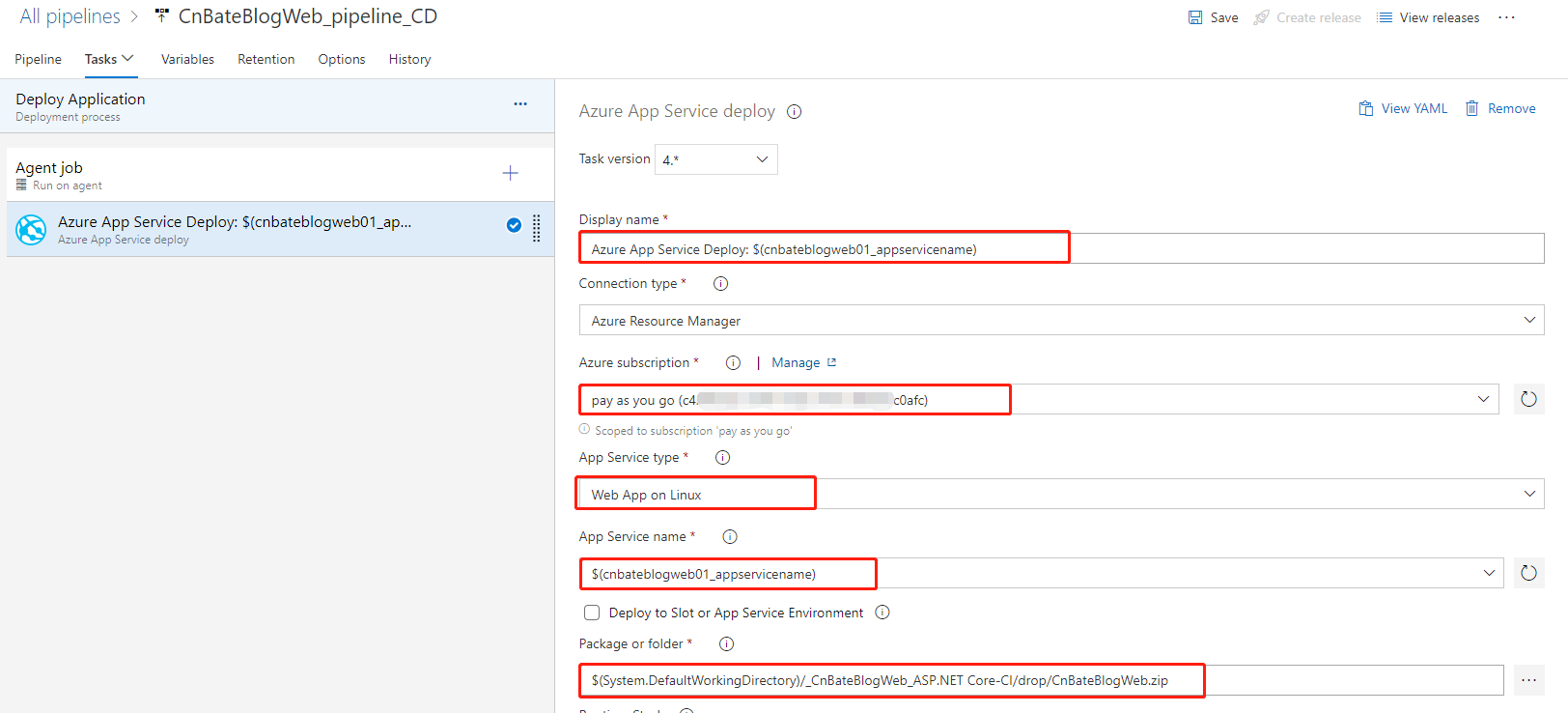Image resolution: width=1568 pixels, height=713 pixels.
Task: Toggle the task enabled checkmark
Action: pos(514,225)
